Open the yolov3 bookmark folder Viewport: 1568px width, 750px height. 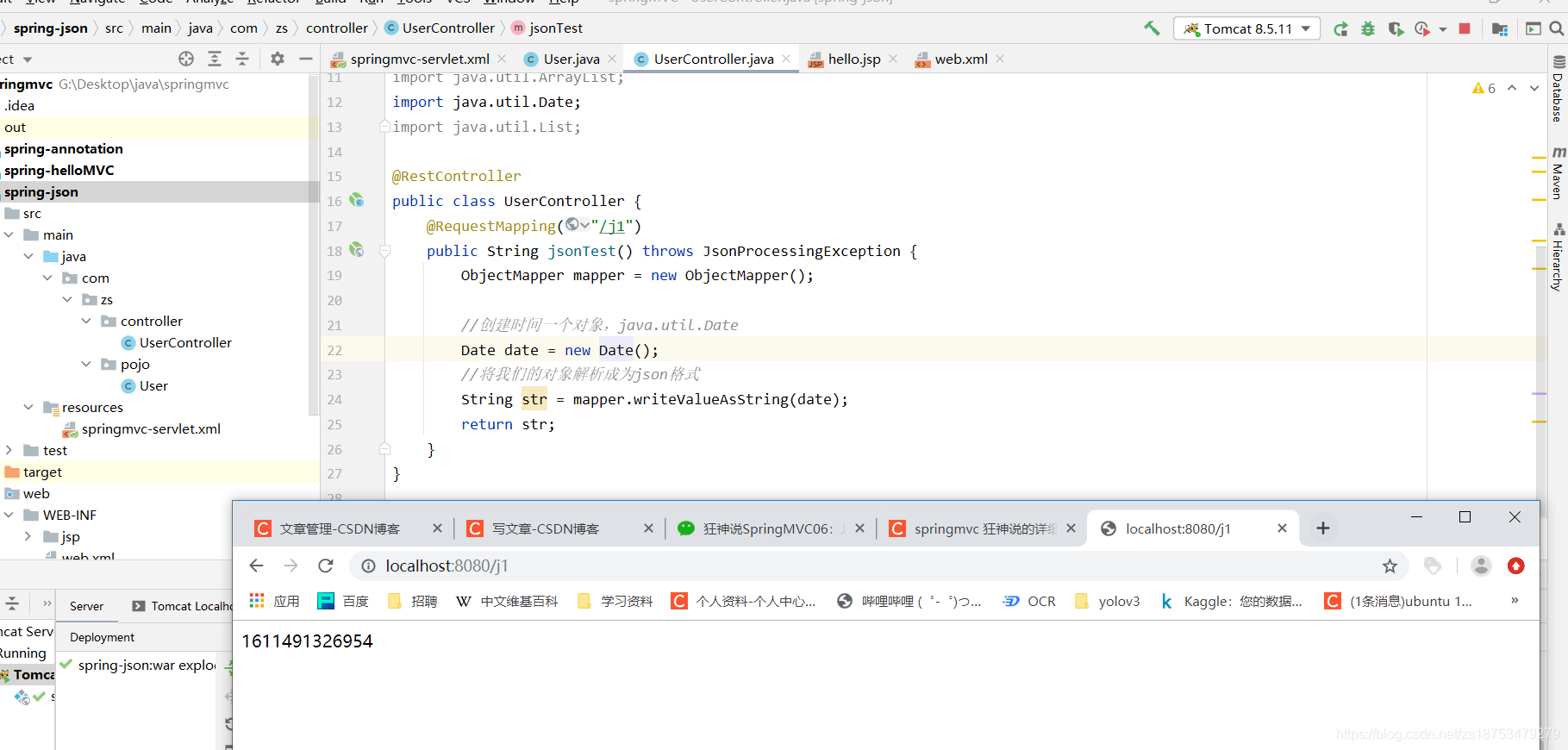[x=1108, y=601]
